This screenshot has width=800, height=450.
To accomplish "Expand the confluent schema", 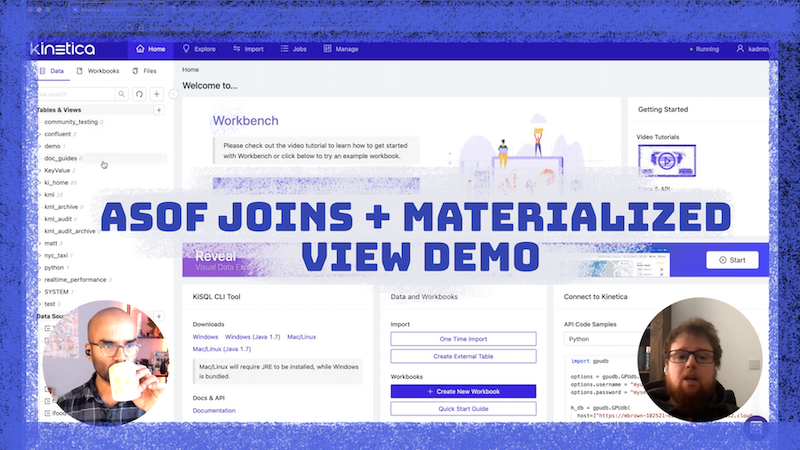I will [40, 134].
